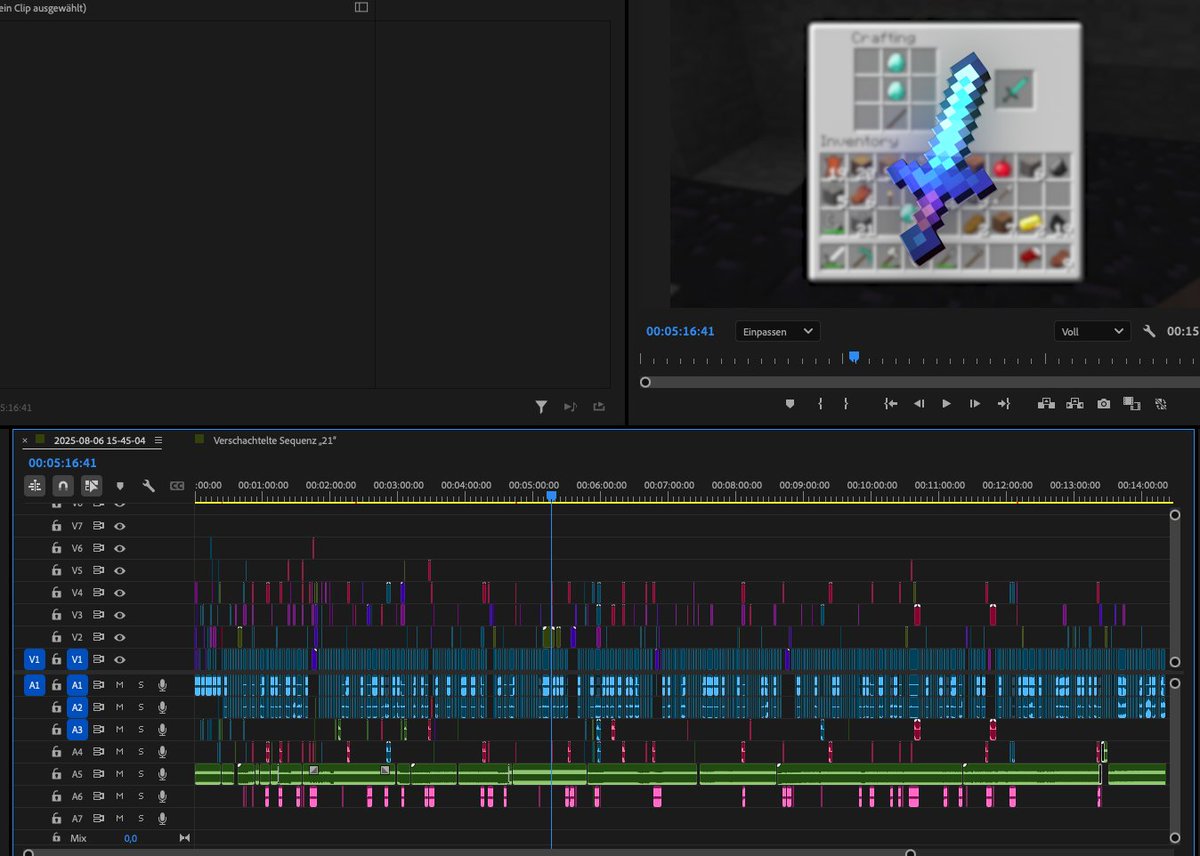Hide video track V6 with eye

pyautogui.click(x=120, y=548)
